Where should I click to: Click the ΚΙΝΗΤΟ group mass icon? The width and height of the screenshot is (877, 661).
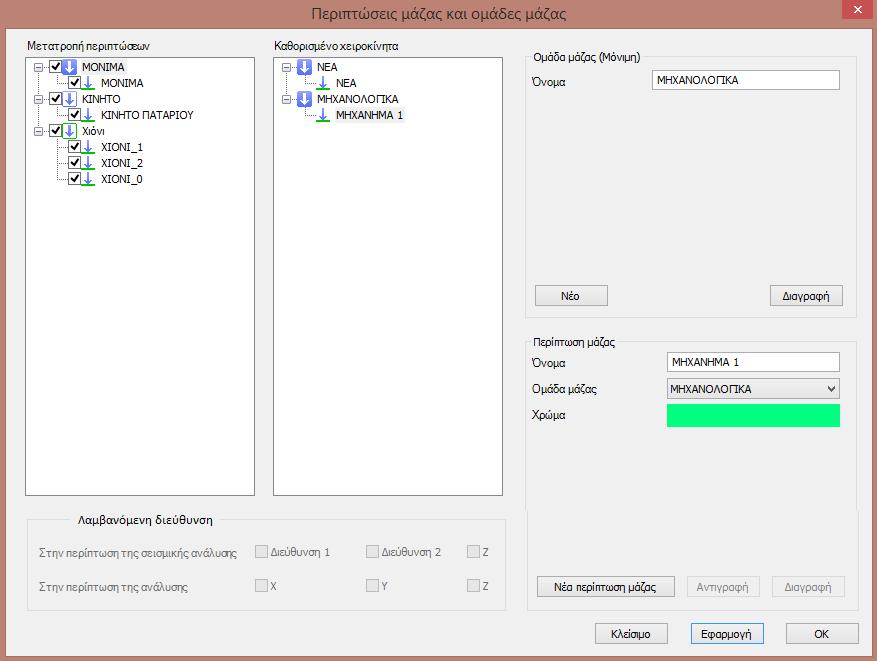coord(69,100)
